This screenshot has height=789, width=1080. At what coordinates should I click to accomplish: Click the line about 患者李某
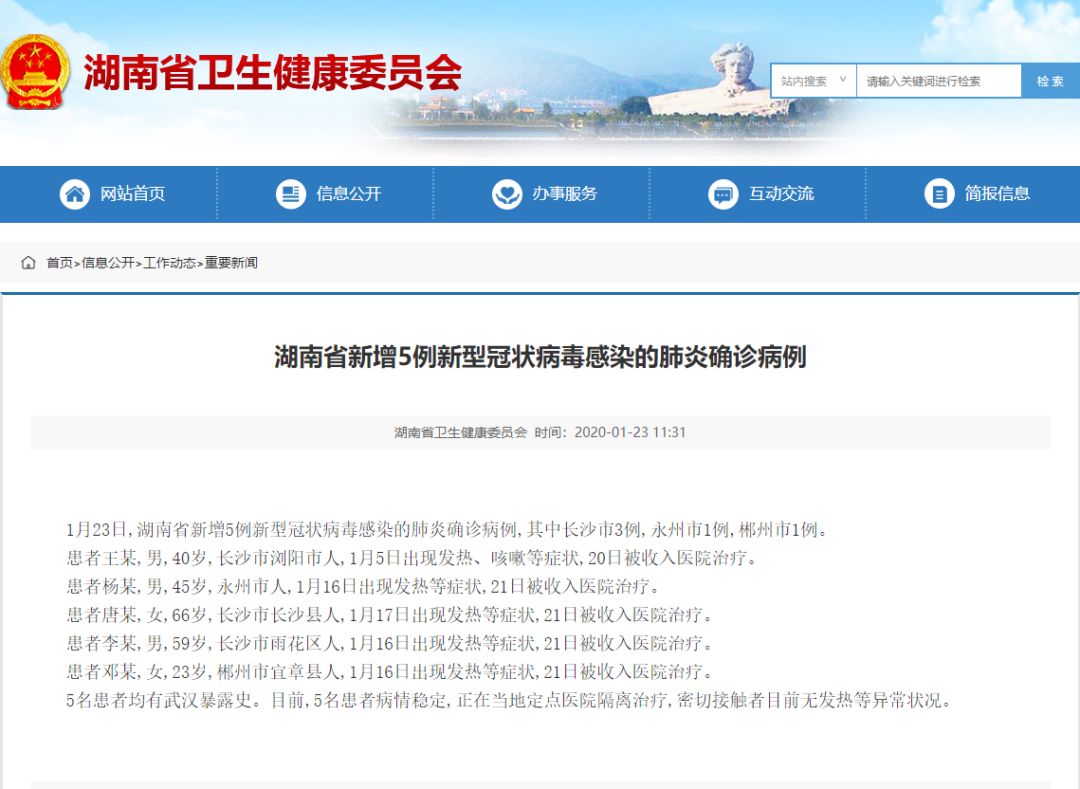pyautogui.click(x=390, y=643)
